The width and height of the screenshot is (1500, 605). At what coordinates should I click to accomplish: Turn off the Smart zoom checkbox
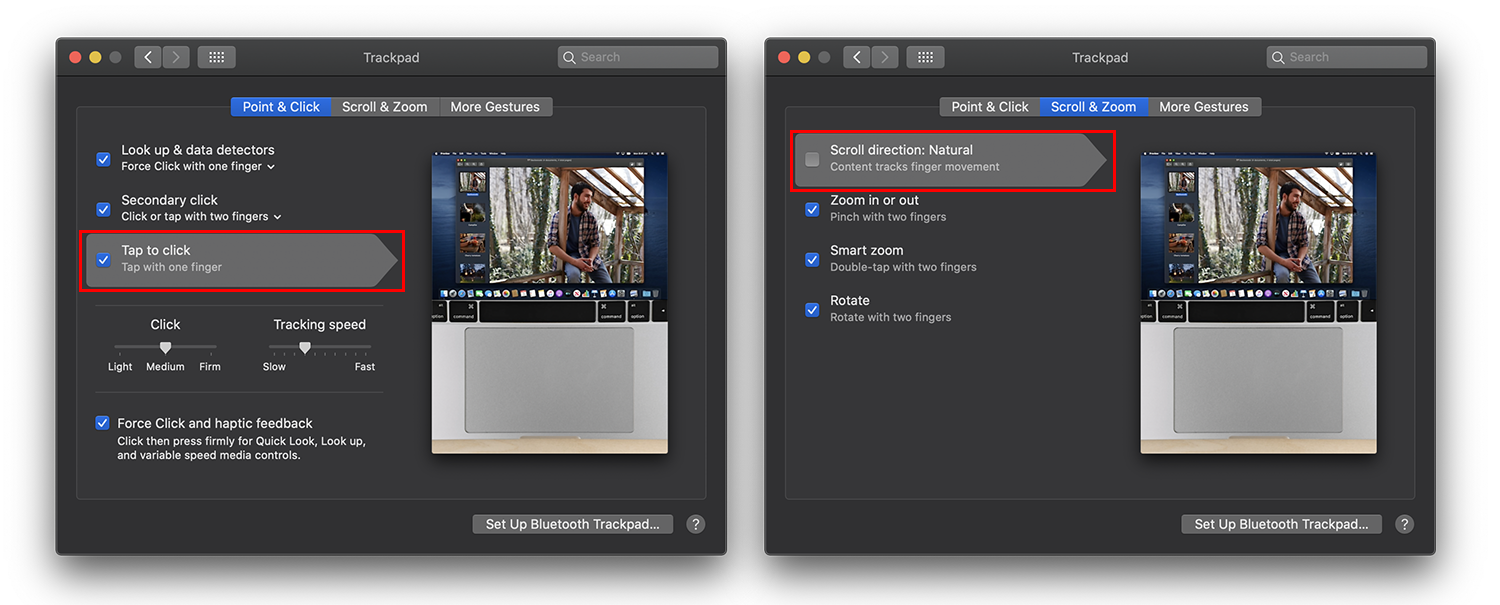coord(812,259)
